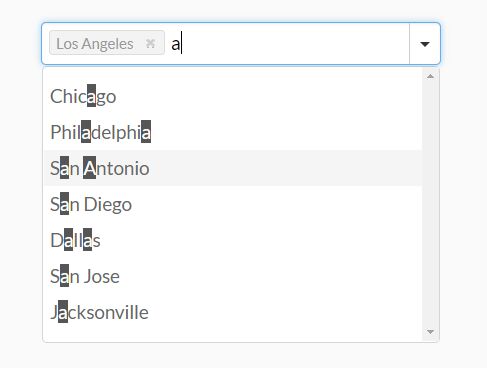This screenshot has height=368, width=487.
Task: Toggle the dropdown caret arrow button
Action: [x=425, y=44]
